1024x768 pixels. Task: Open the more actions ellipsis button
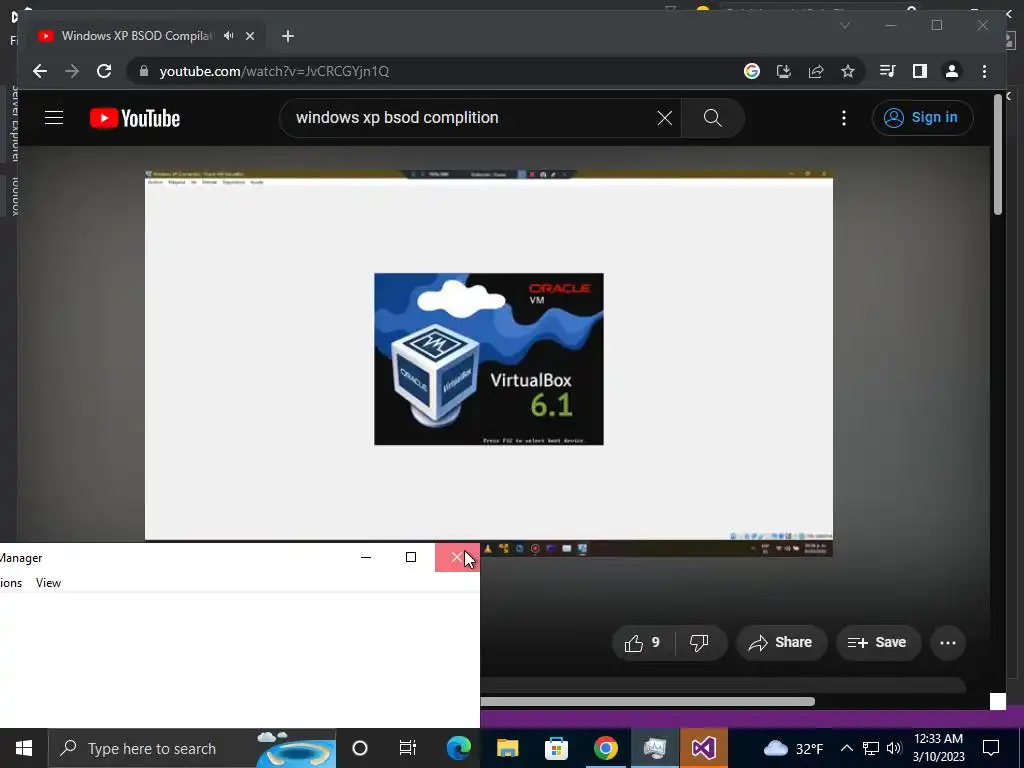948,643
